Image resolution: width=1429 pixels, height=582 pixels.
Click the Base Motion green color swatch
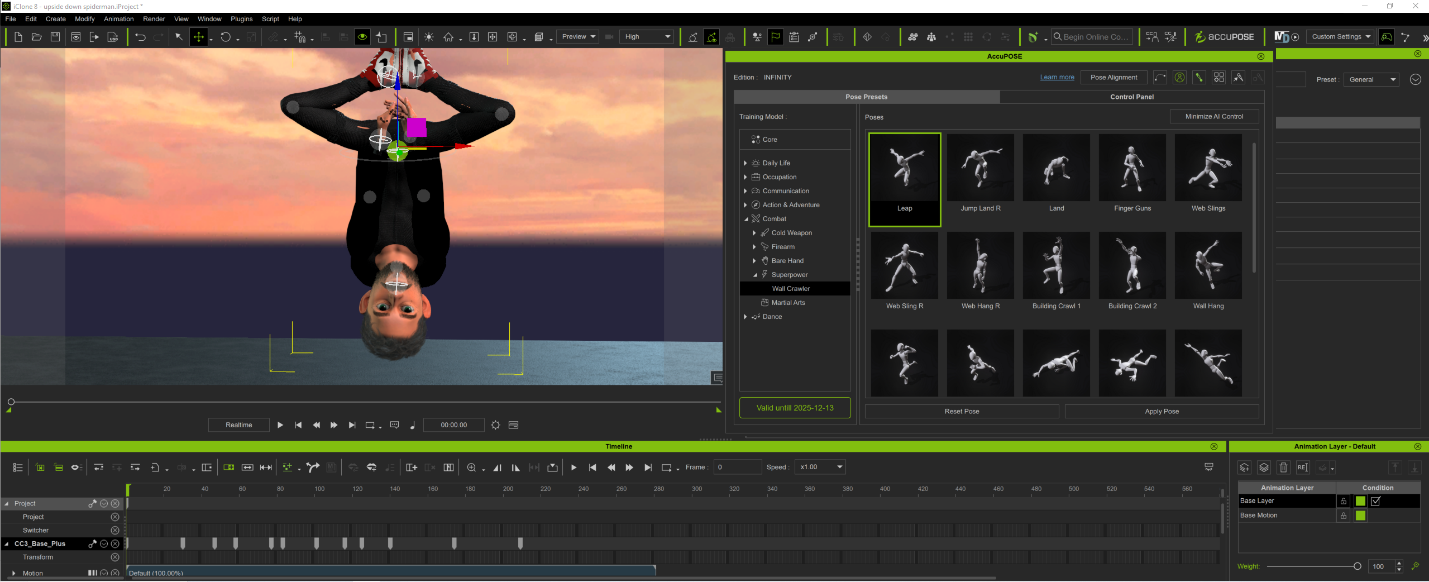point(1360,515)
